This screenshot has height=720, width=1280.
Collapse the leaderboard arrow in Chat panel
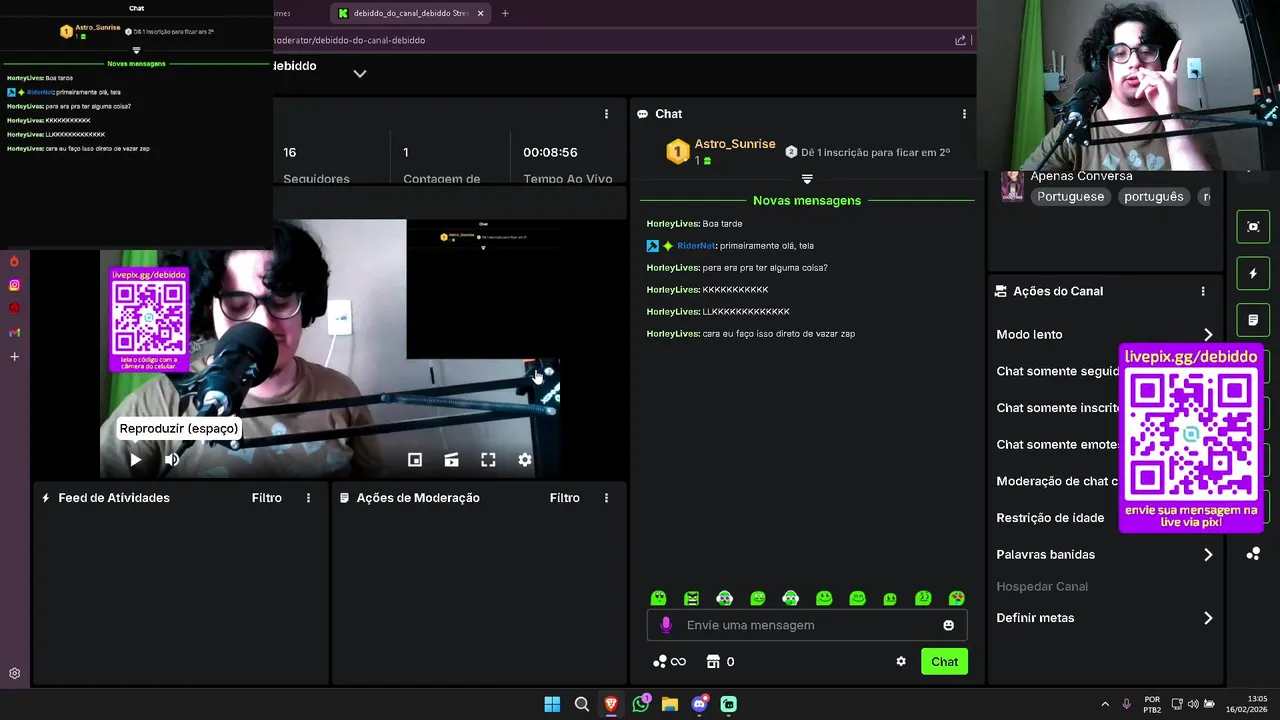point(807,179)
